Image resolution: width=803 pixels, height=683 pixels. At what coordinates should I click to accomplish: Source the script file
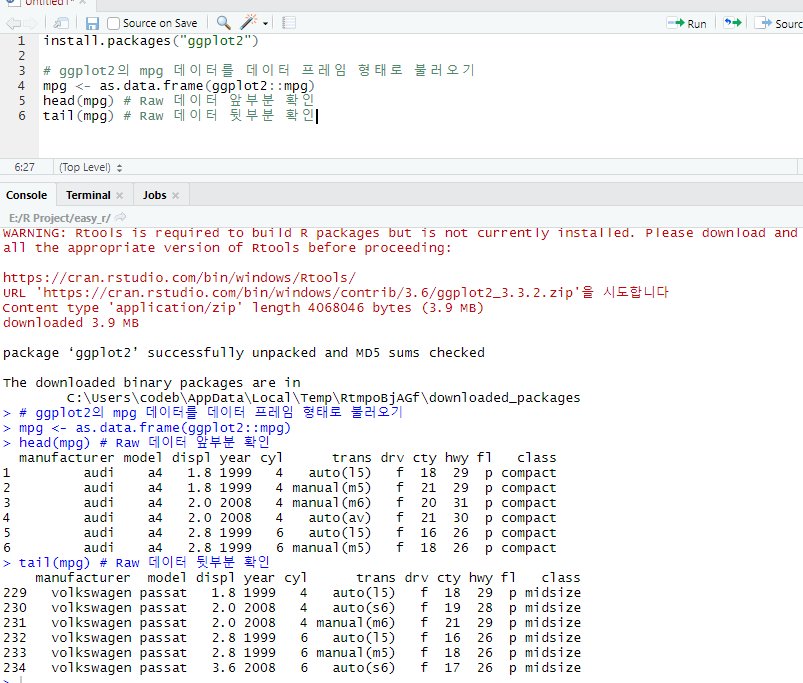(777, 24)
